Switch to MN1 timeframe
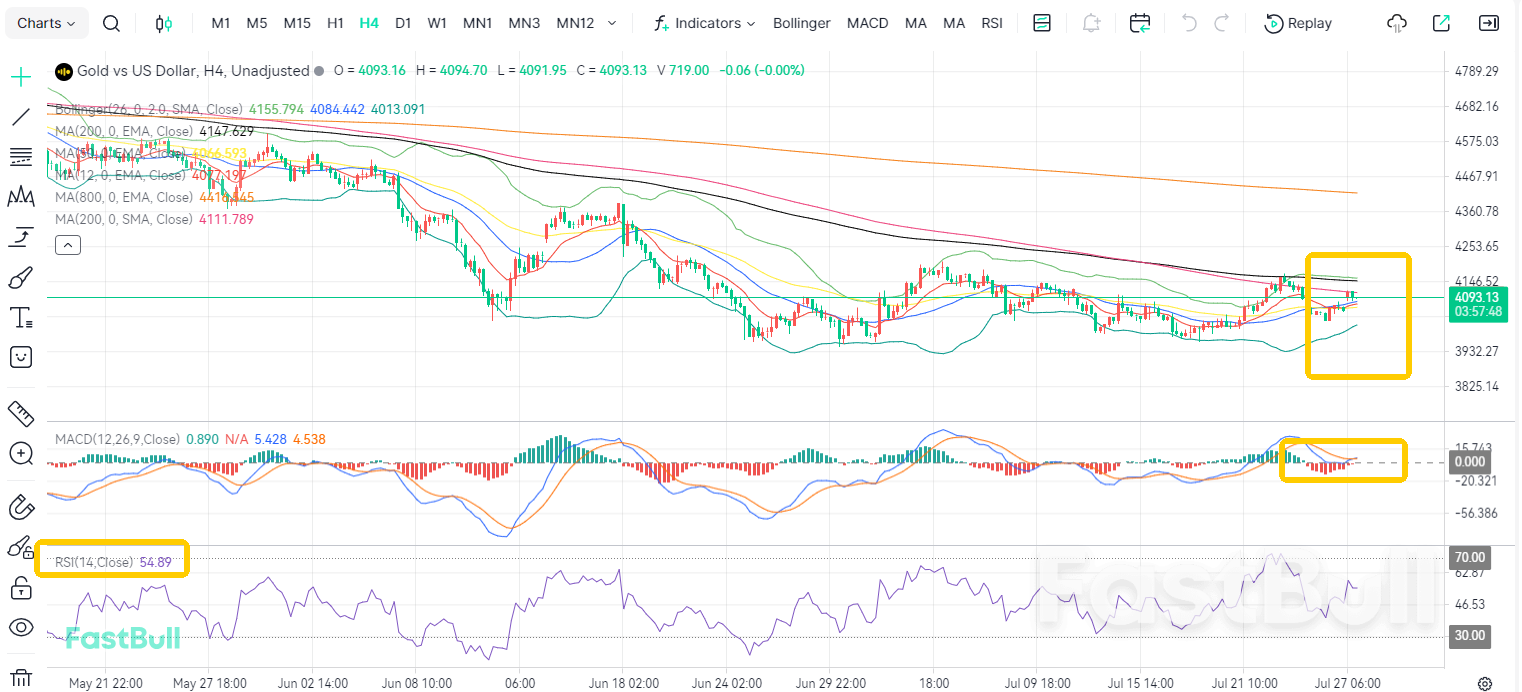Image resolution: width=1522 pixels, height=692 pixels. click(477, 23)
